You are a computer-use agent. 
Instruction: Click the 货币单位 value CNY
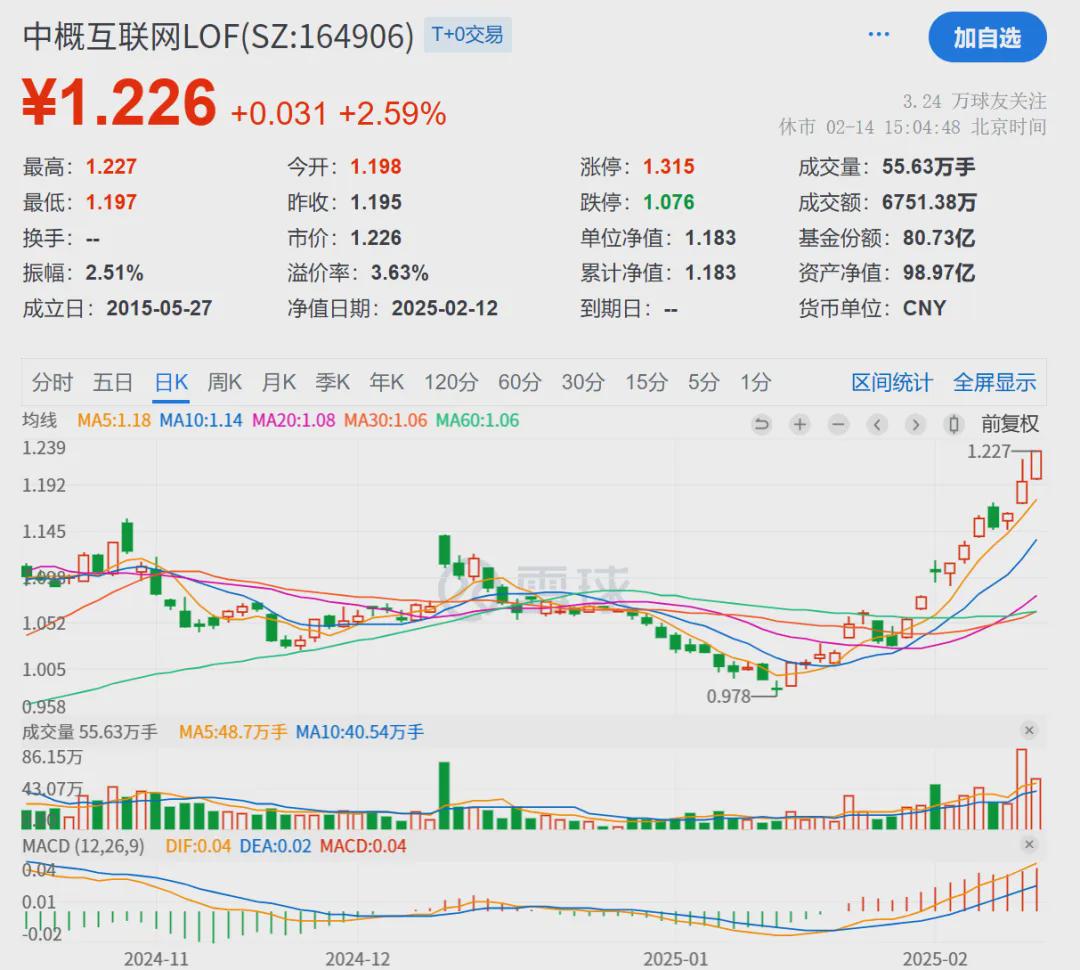(924, 309)
